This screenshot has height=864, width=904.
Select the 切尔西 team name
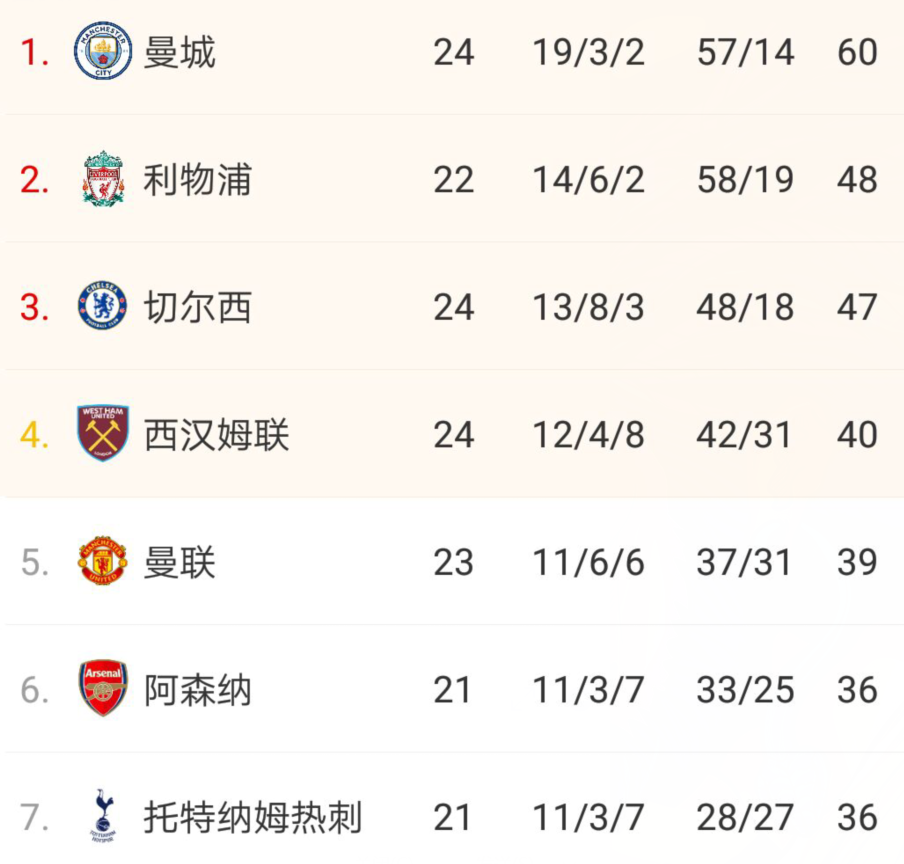tap(197, 307)
